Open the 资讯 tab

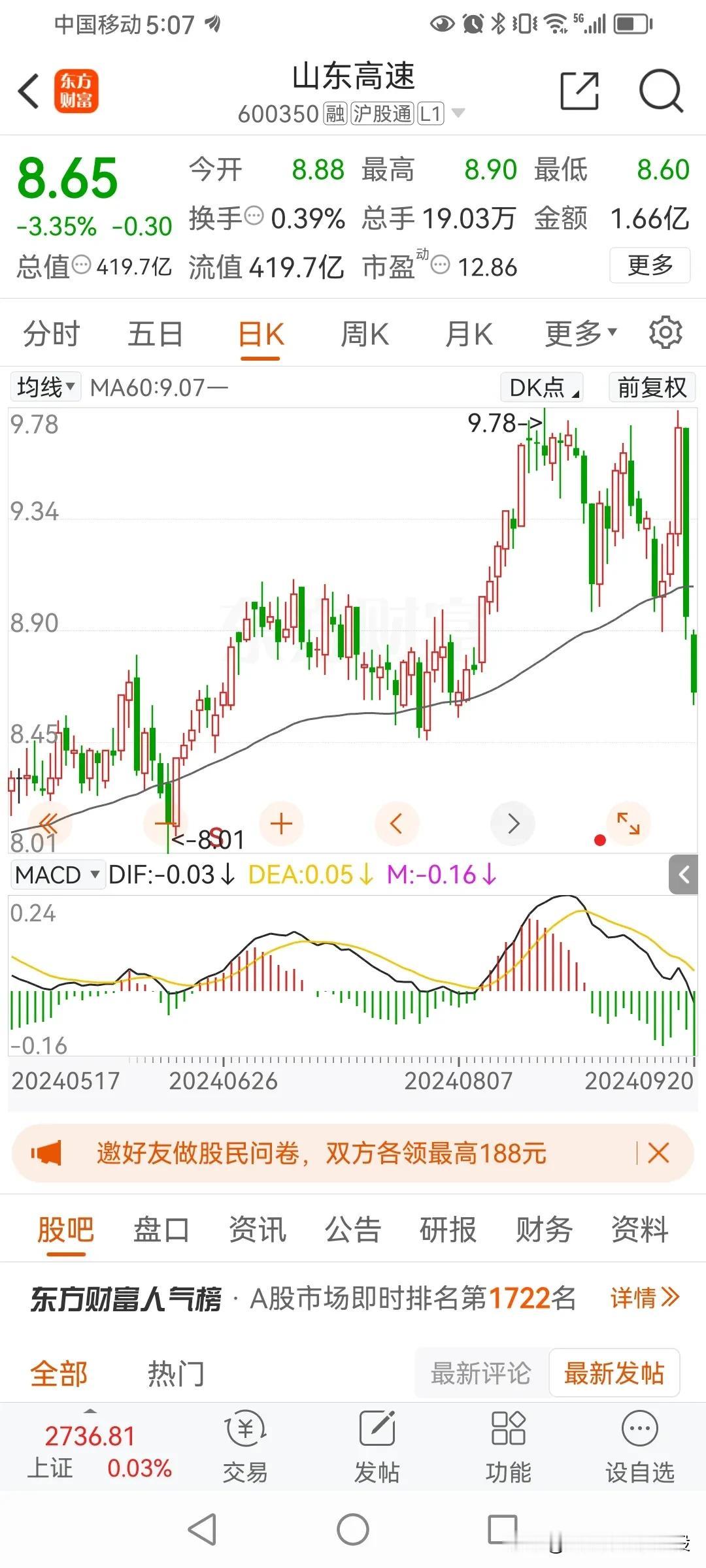(258, 1230)
